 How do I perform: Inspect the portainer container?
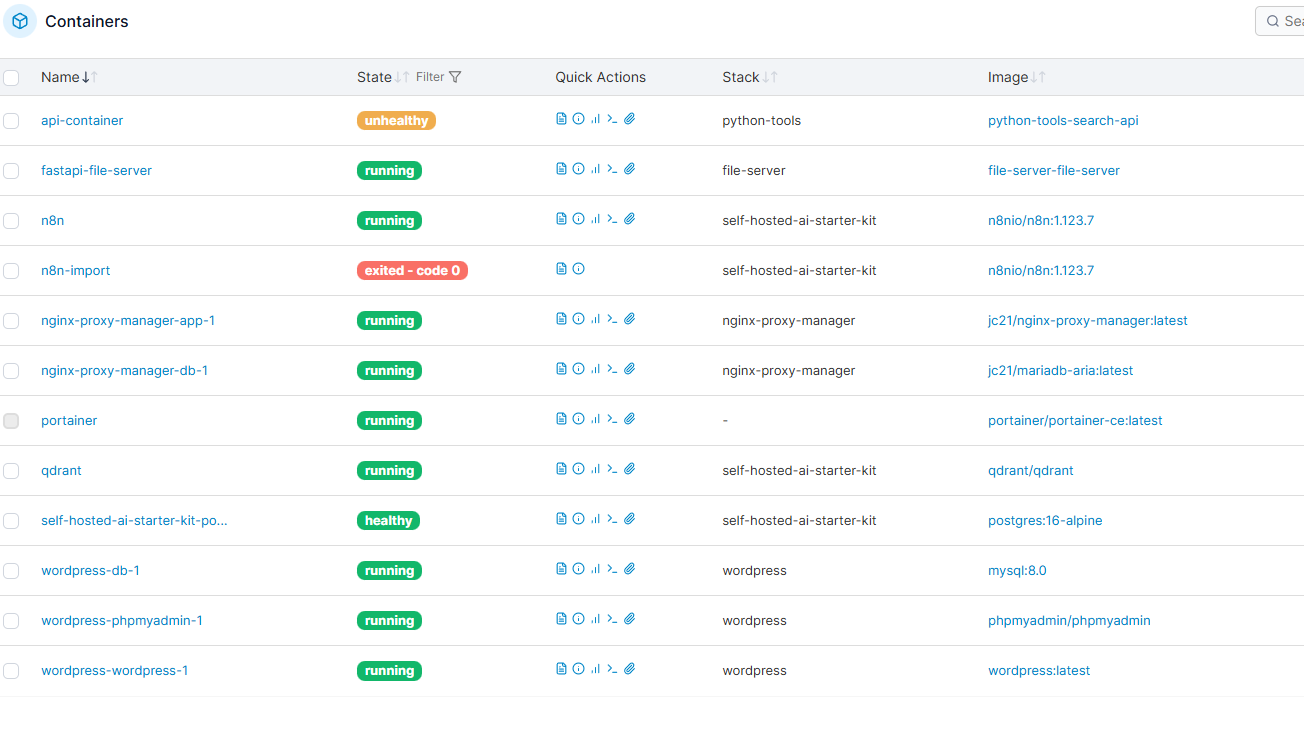tap(578, 419)
